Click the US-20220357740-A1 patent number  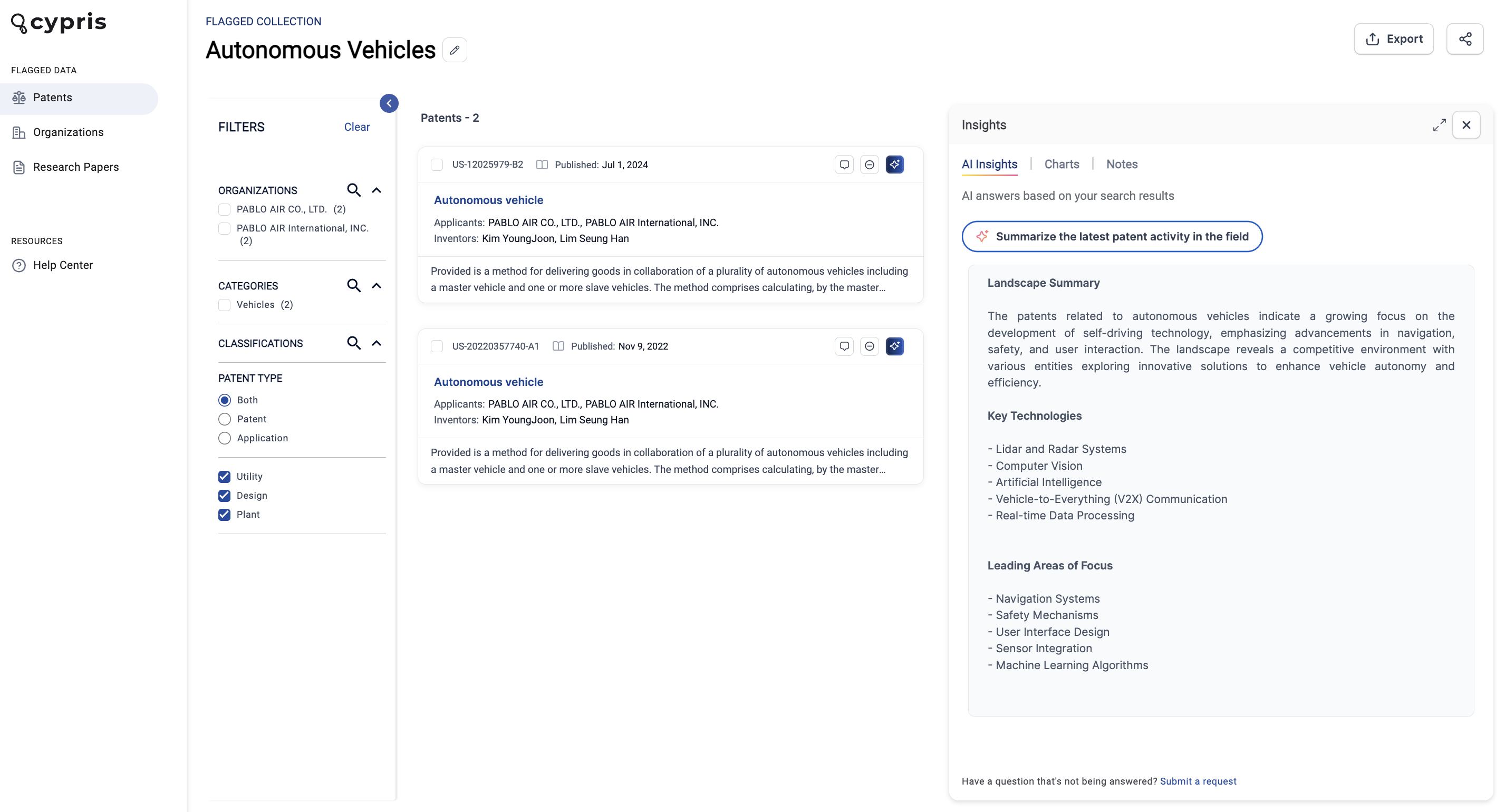click(496, 346)
